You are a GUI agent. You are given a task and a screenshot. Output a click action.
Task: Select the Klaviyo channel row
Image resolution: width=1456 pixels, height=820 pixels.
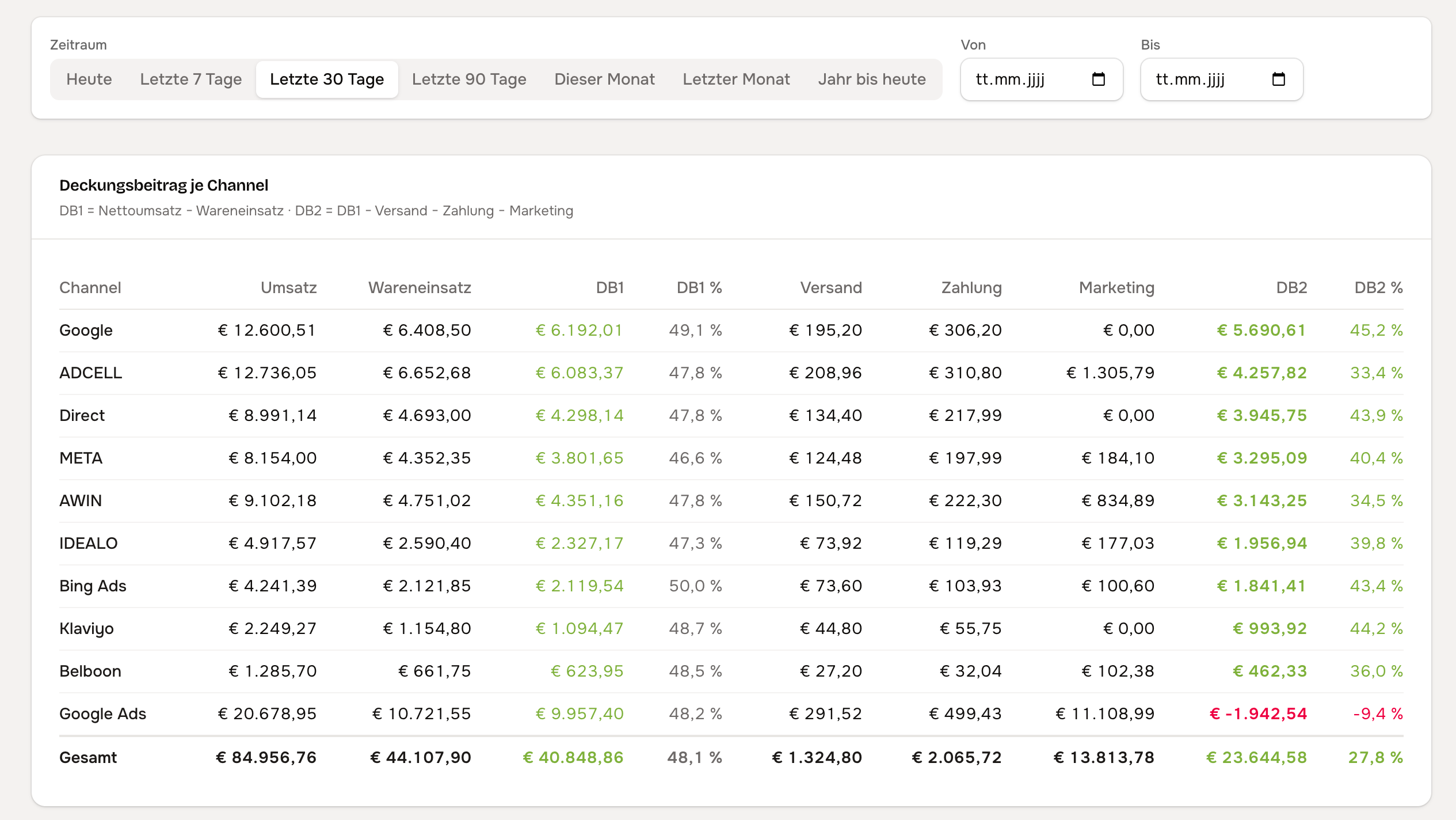point(731,629)
